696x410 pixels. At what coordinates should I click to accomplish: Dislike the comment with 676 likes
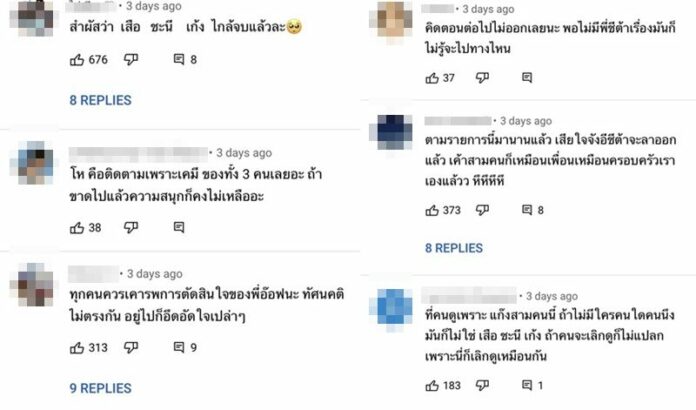pos(131,59)
